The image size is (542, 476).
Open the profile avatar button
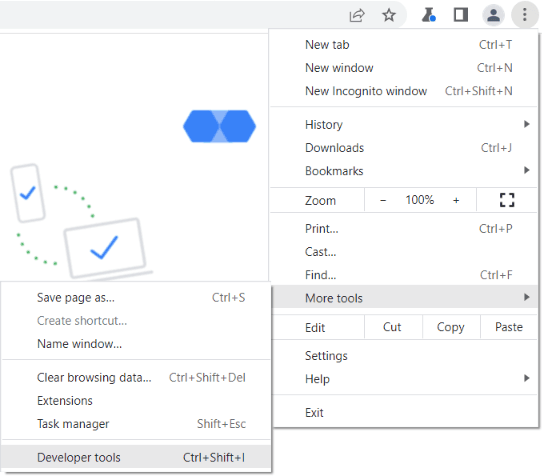(x=493, y=15)
